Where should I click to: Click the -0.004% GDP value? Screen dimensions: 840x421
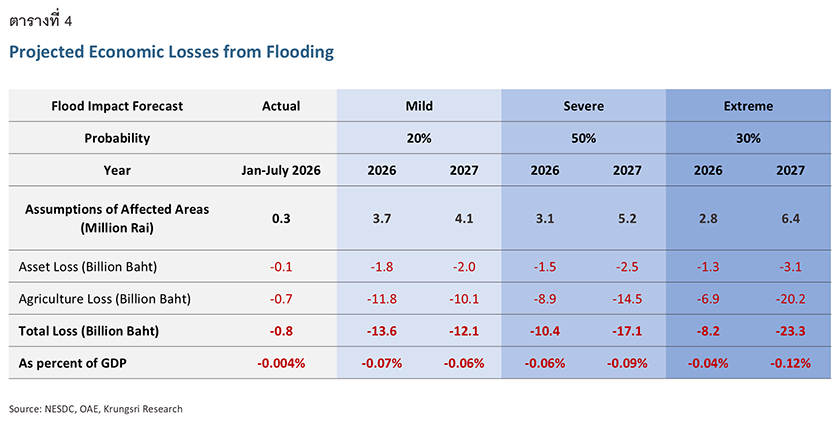click(x=281, y=363)
